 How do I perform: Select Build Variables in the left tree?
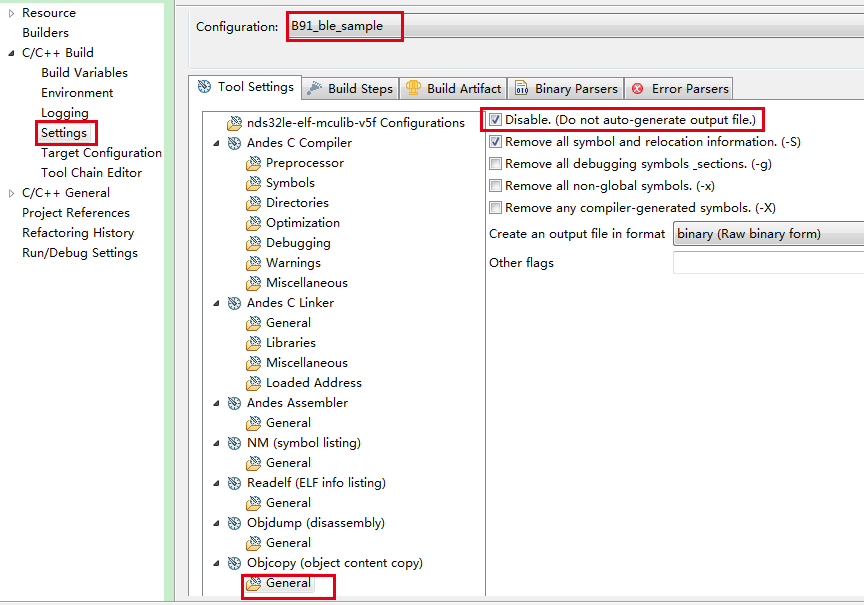pyautogui.click(x=84, y=73)
